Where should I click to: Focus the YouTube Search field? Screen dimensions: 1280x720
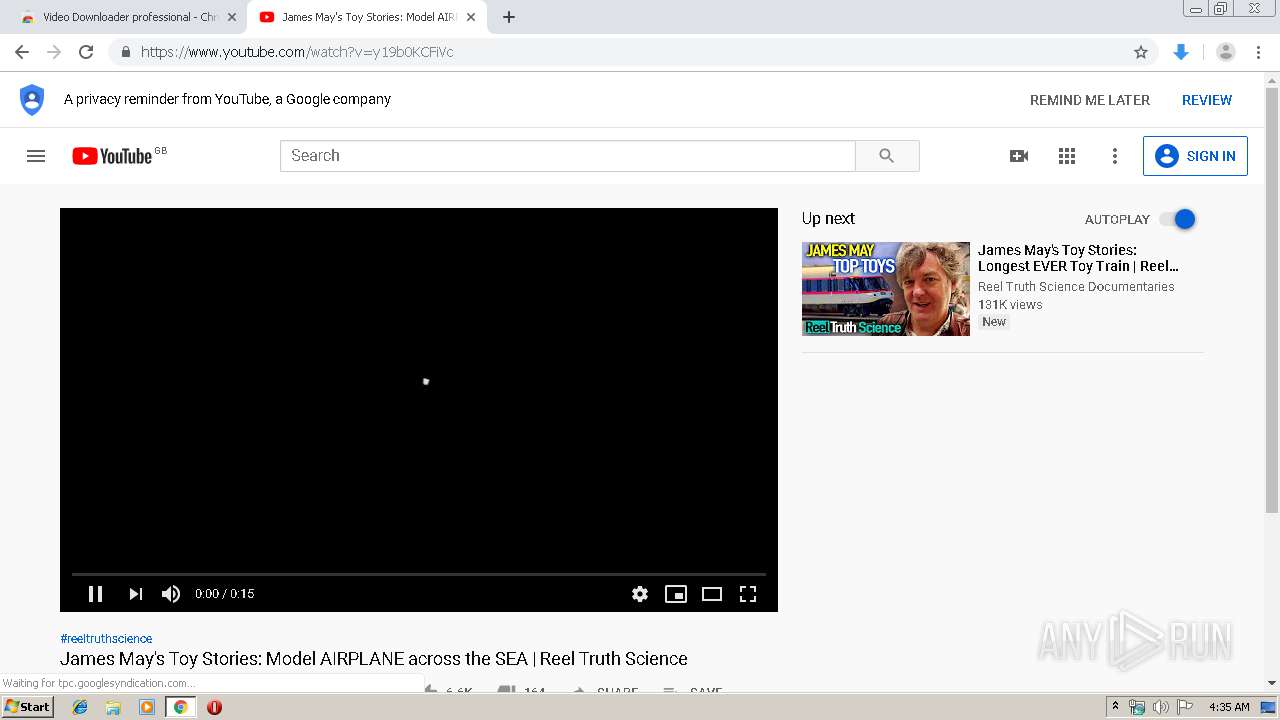(x=568, y=156)
